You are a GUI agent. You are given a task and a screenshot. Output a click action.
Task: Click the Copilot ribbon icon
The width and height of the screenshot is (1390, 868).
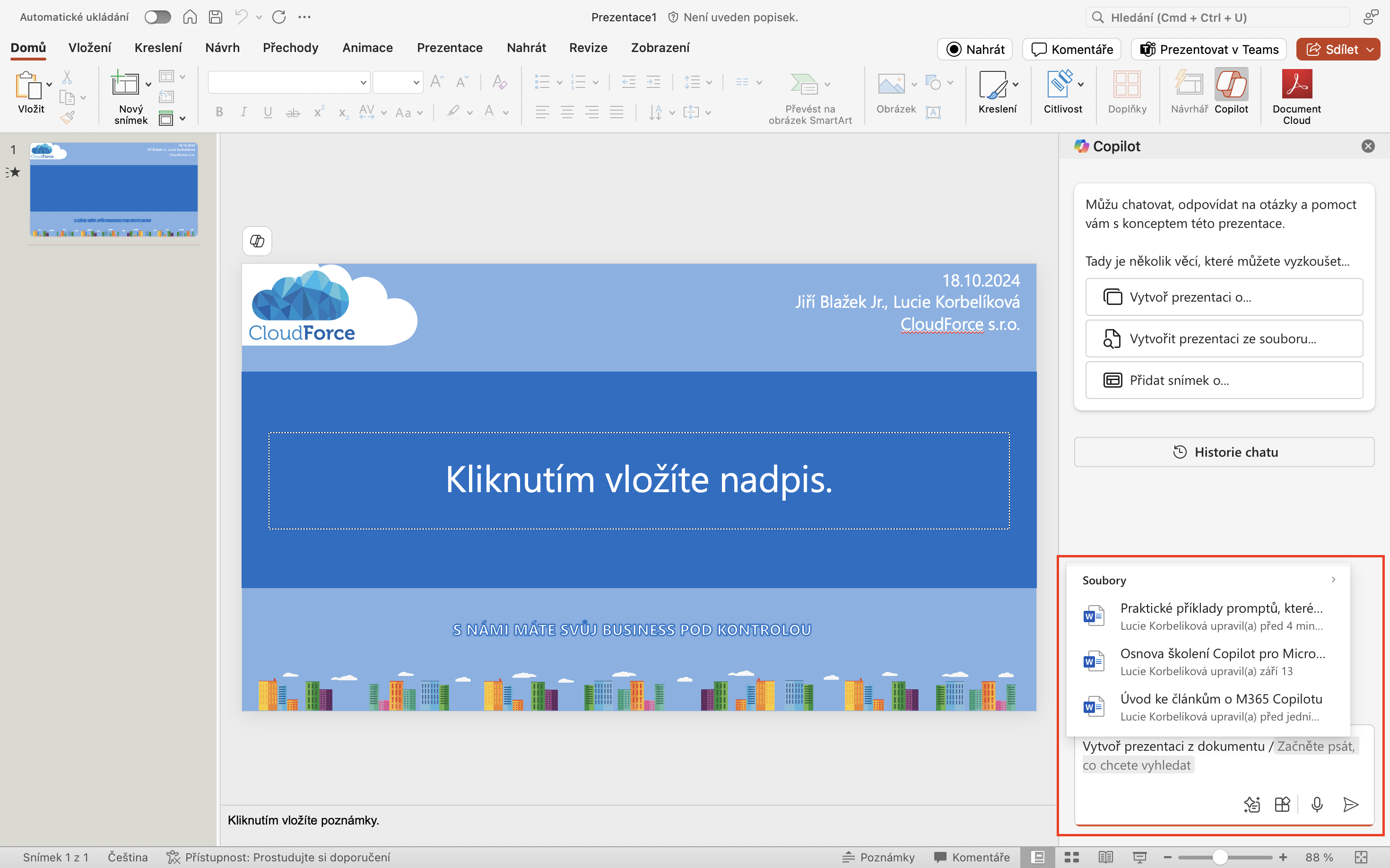pos(1231,84)
